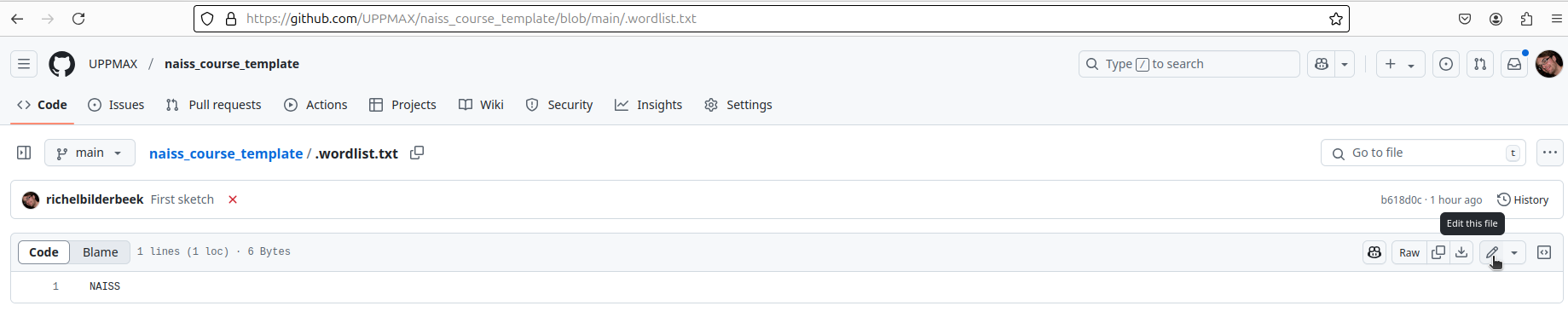Go back to the previous browser page
Screen dimensions: 1568x329
tap(17, 19)
